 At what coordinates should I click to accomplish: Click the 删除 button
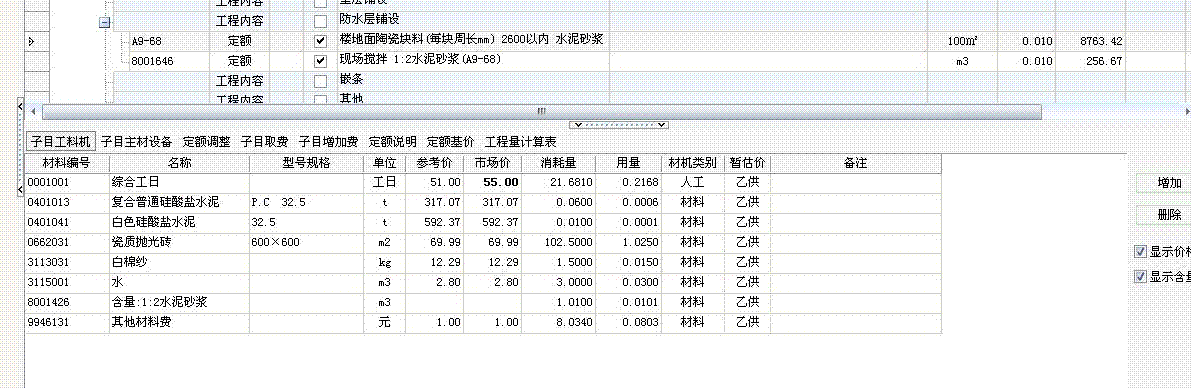(1164, 215)
